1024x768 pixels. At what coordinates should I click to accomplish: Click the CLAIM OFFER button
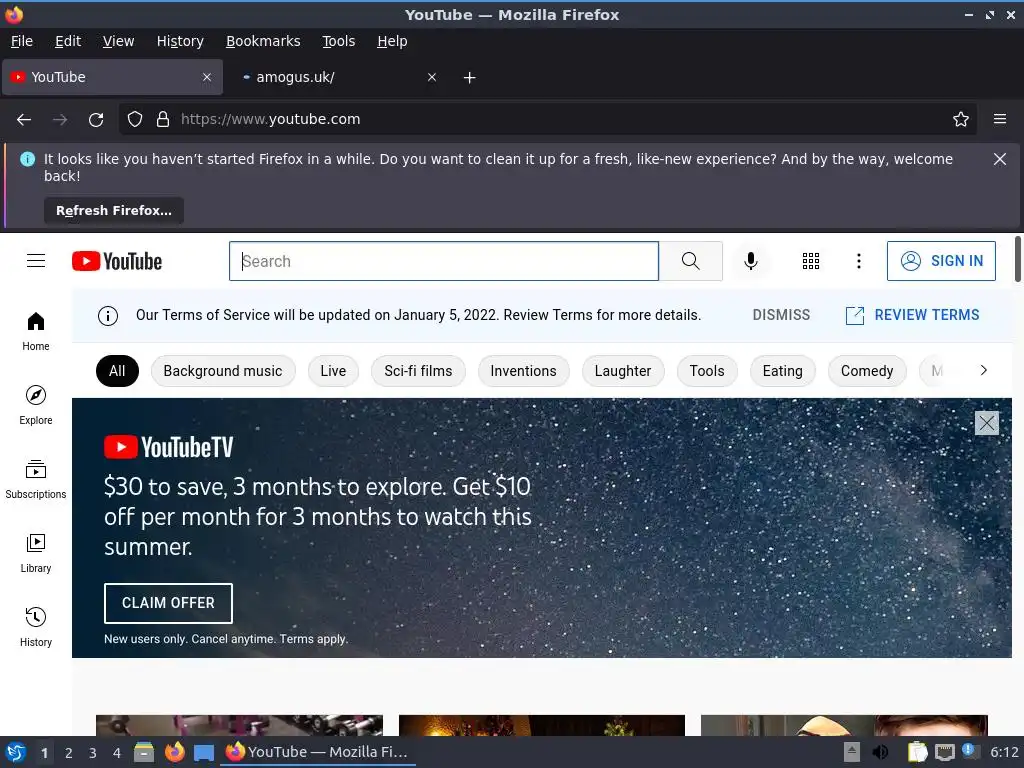[168, 603]
